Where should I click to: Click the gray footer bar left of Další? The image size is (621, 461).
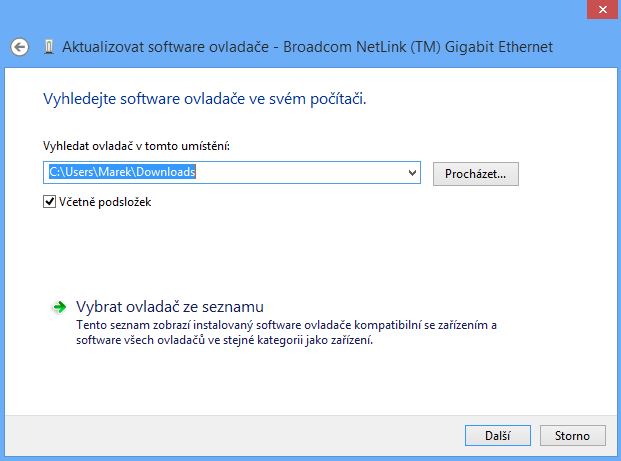(234, 436)
